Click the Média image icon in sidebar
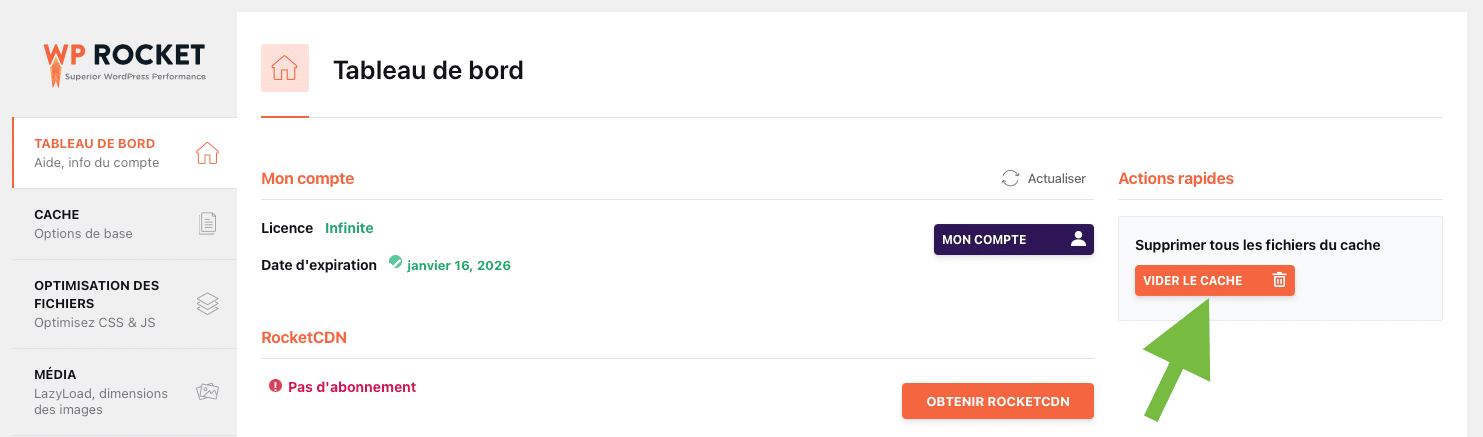 (207, 392)
